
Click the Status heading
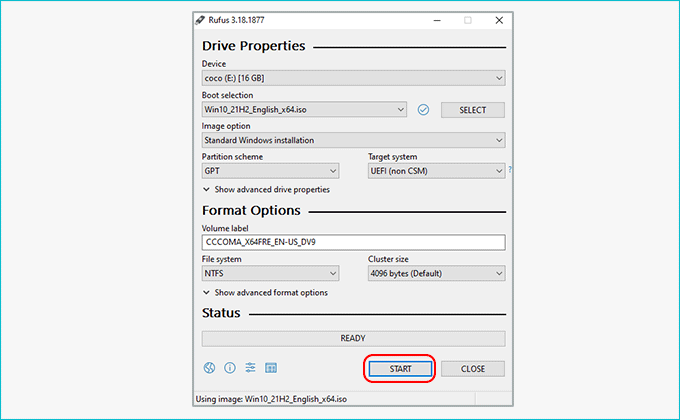[x=221, y=313]
